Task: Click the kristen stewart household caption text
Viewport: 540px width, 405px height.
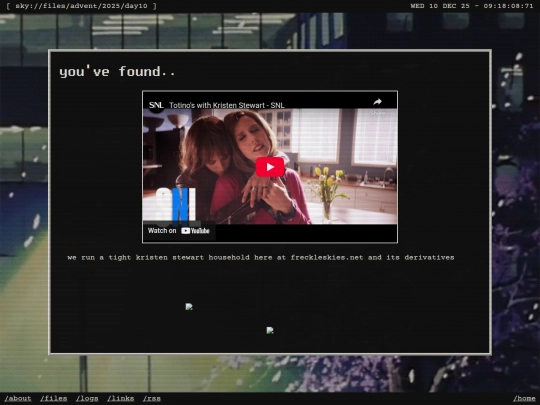Action: [261, 258]
